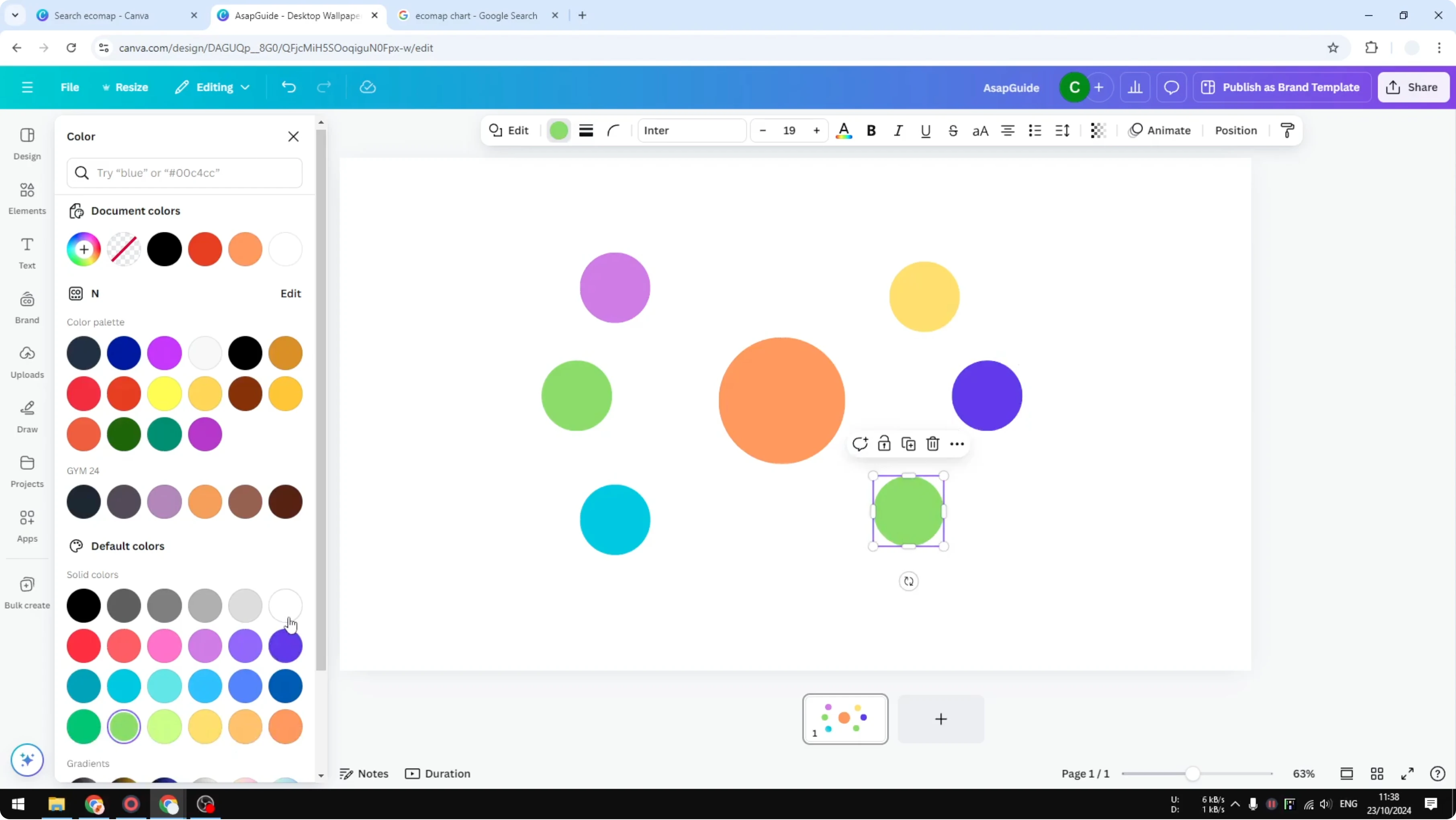Add a comment to the selected element
The width and height of the screenshot is (1456, 820).
click(x=860, y=444)
